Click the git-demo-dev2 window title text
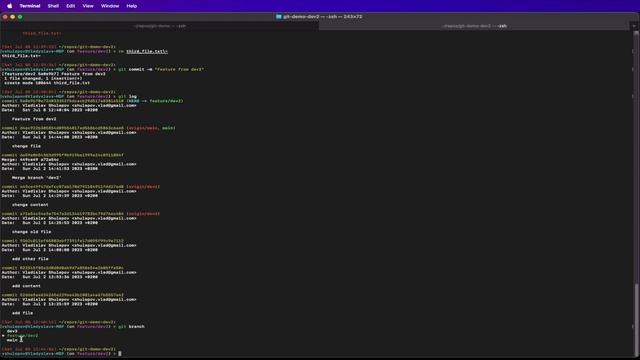640x360 pixels. pyautogui.click(x=322, y=17)
